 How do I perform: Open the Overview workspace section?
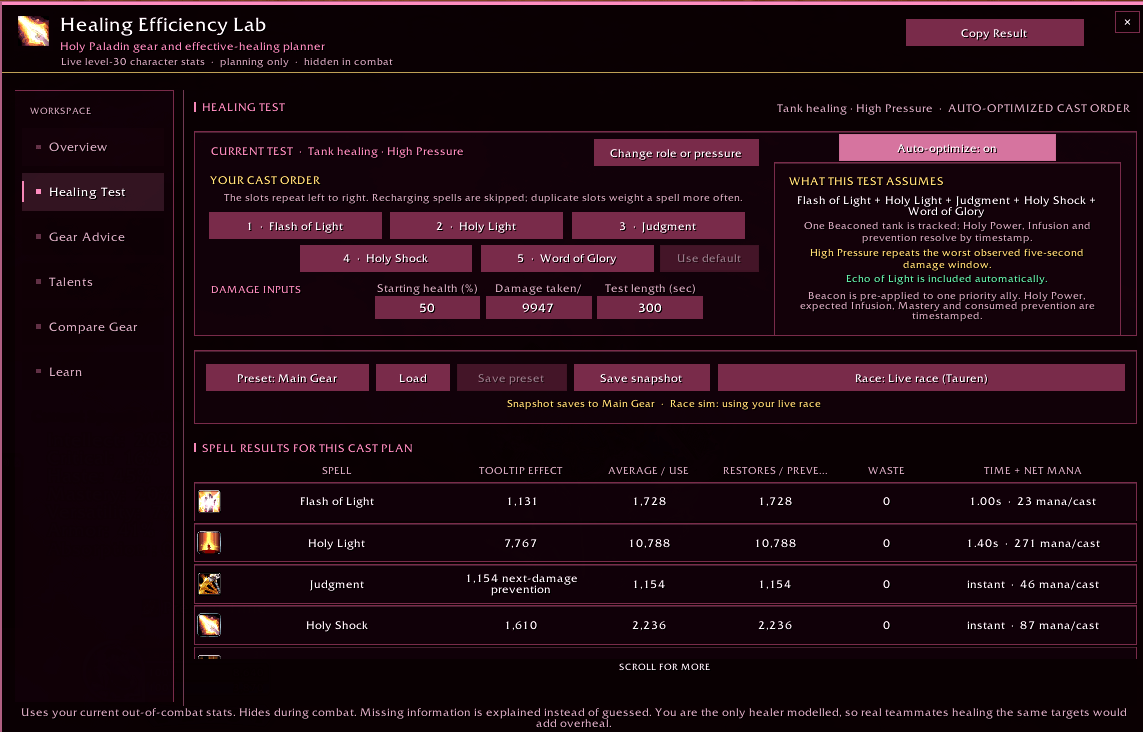tap(93, 147)
